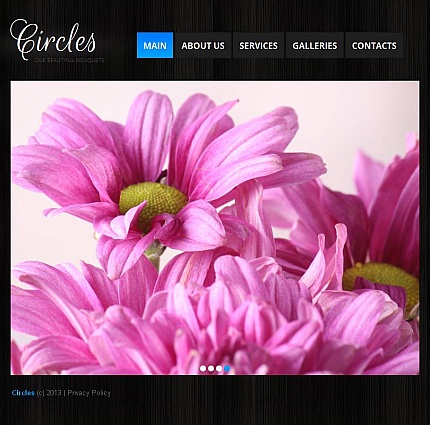Go to the ABOUT US page
430x425 pixels.
[203, 45]
